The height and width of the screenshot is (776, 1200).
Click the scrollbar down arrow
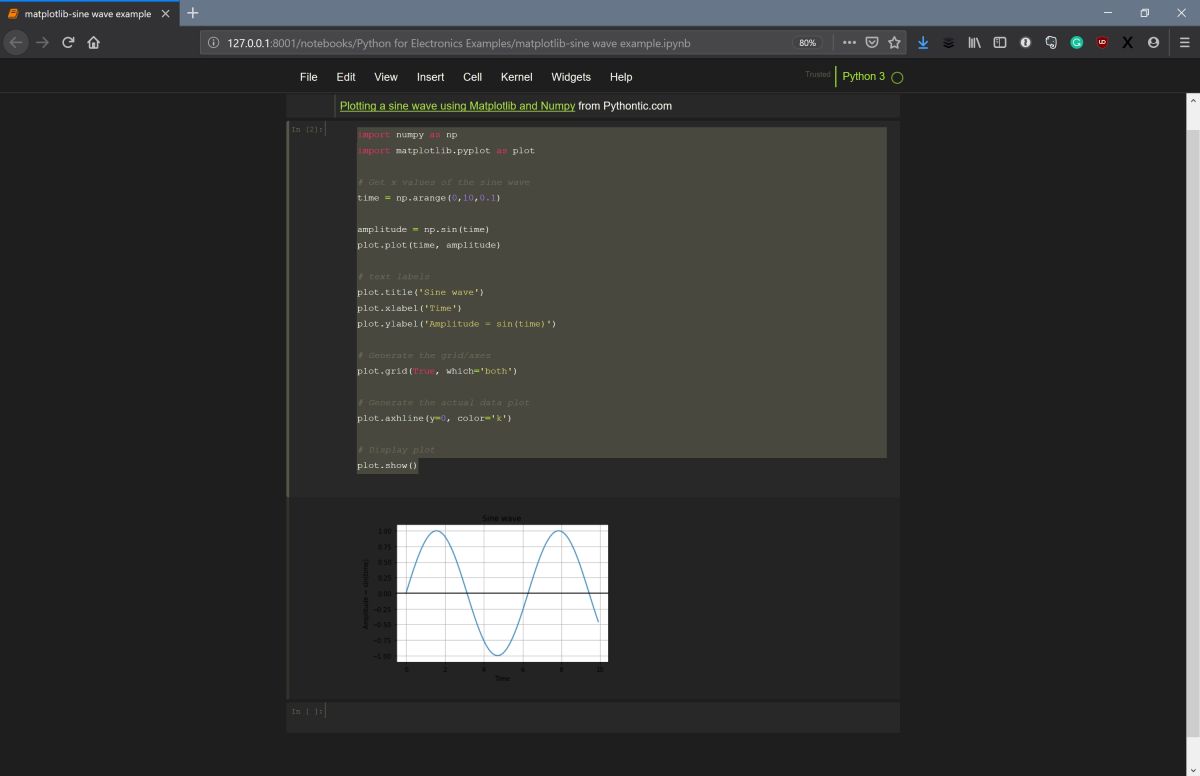point(1192,769)
